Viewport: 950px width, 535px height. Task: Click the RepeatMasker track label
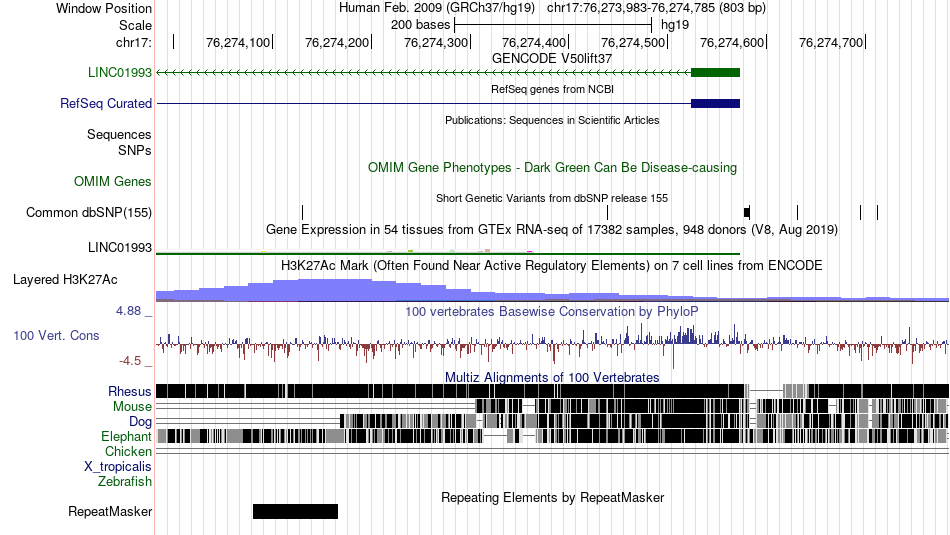110,512
